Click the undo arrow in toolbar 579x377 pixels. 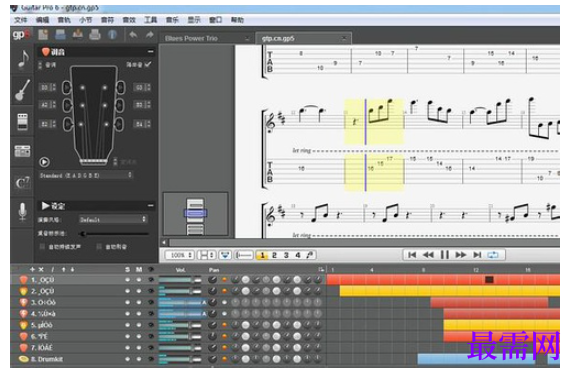[x=133, y=35]
